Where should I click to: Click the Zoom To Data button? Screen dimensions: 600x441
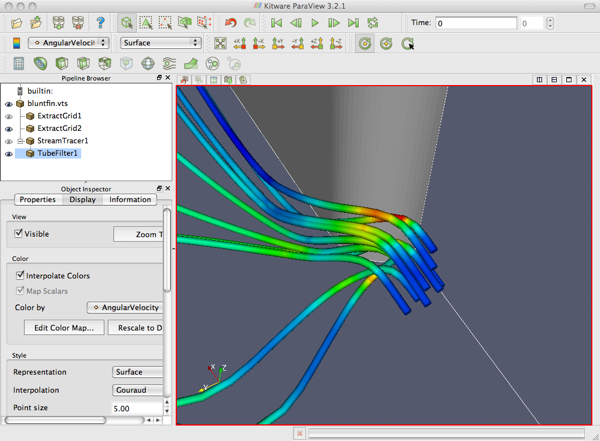click(x=139, y=234)
